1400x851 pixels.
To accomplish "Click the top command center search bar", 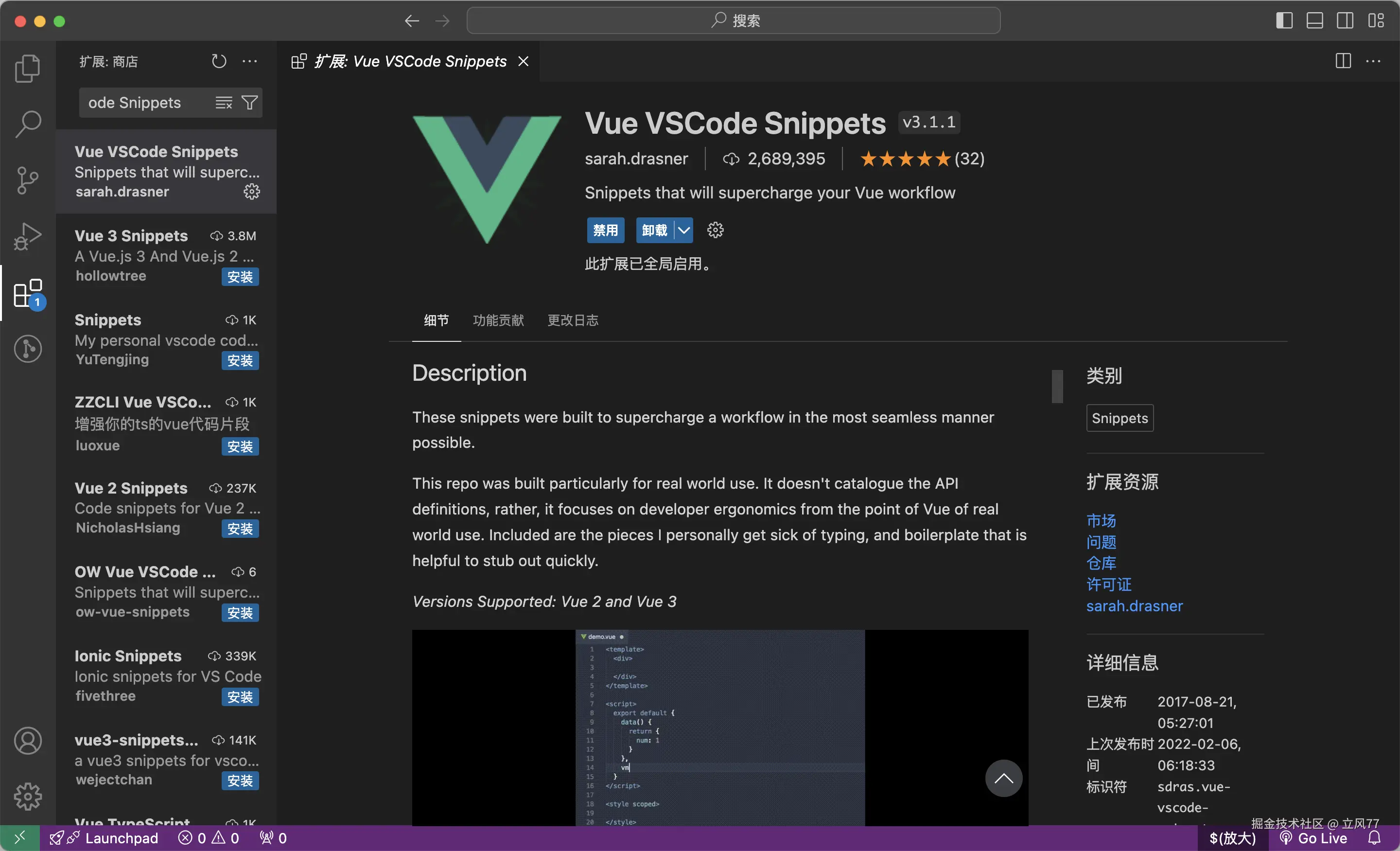I will point(733,21).
